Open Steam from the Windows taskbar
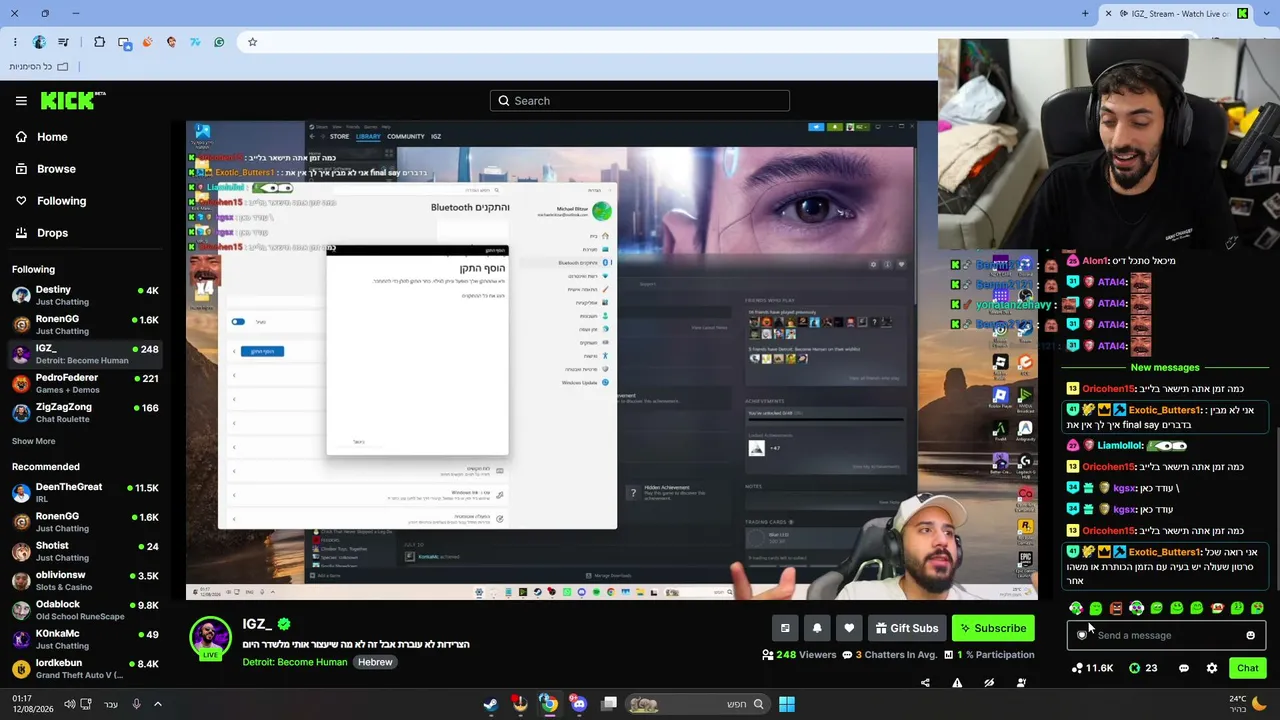The width and height of the screenshot is (1280, 720). (x=491, y=704)
